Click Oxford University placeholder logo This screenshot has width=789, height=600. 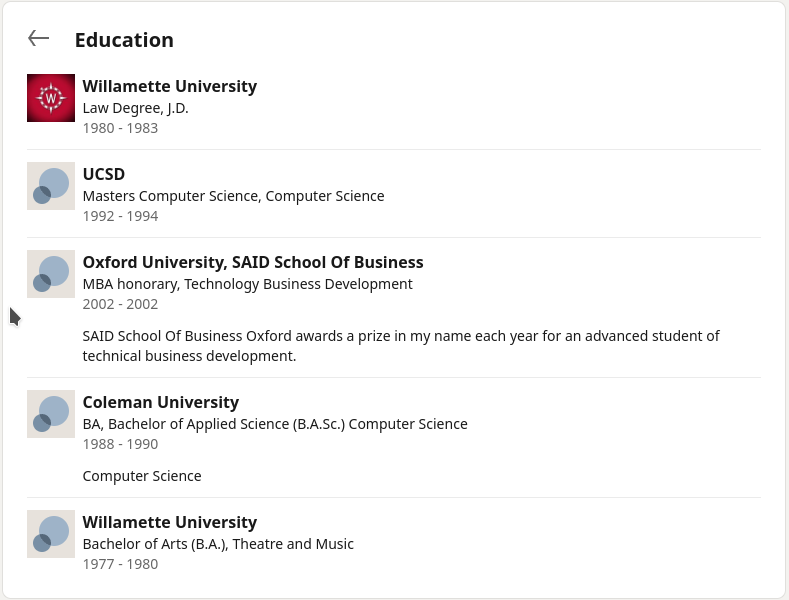coord(51,274)
